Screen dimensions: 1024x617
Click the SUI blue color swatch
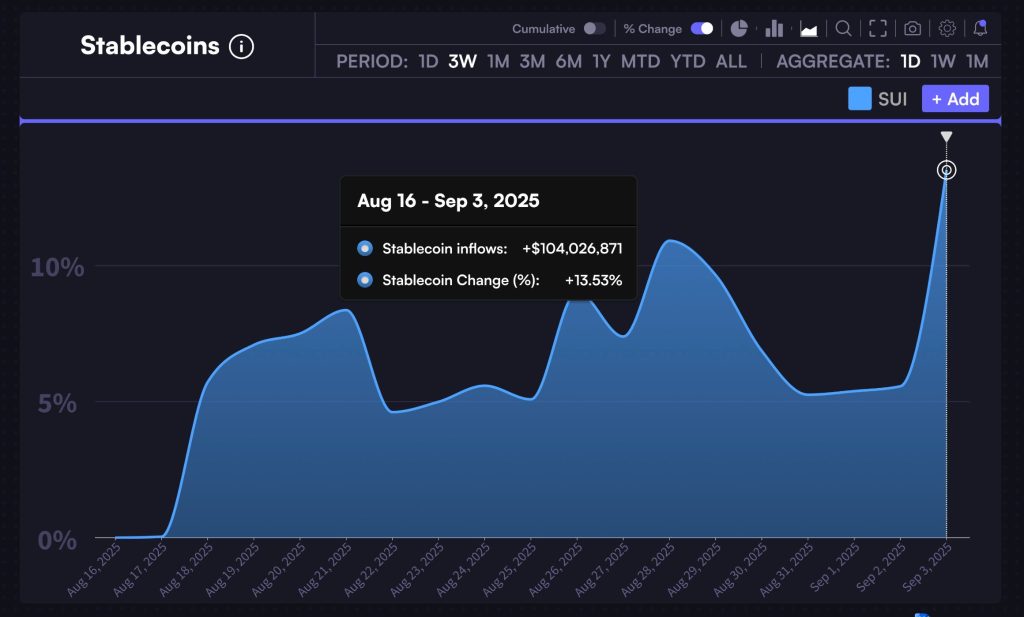click(859, 99)
